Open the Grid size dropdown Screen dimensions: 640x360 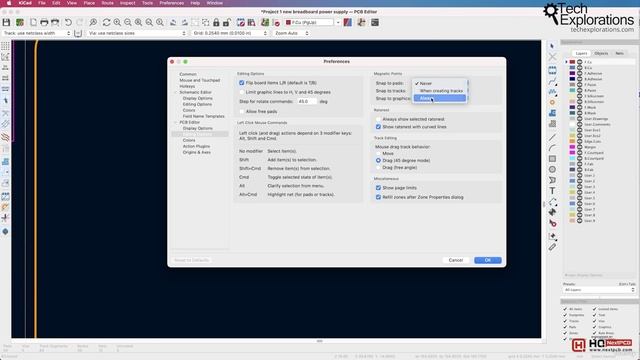pyautogui.click(x=230, y=33)
